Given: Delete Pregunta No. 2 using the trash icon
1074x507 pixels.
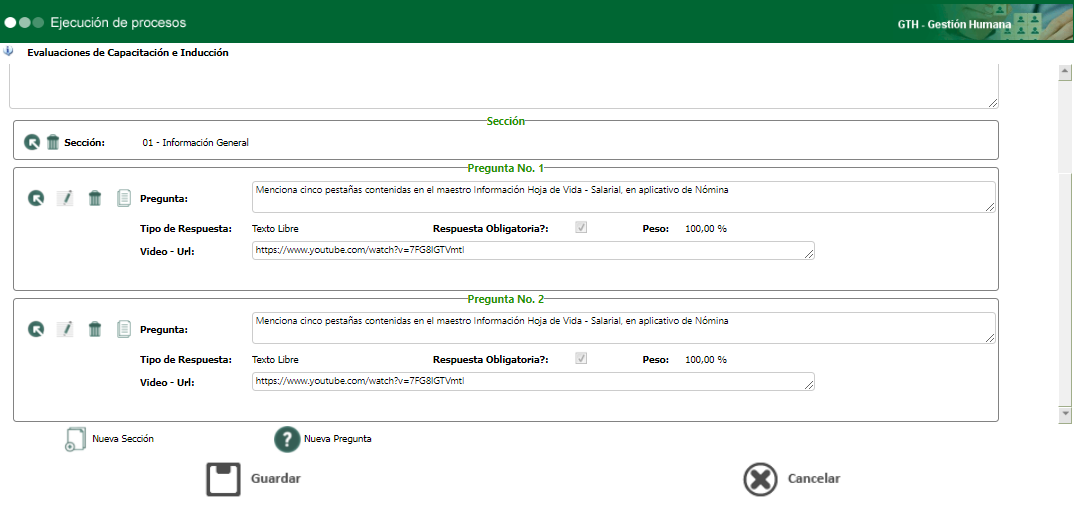Looking at the screenshot, I should click(95, 330).
